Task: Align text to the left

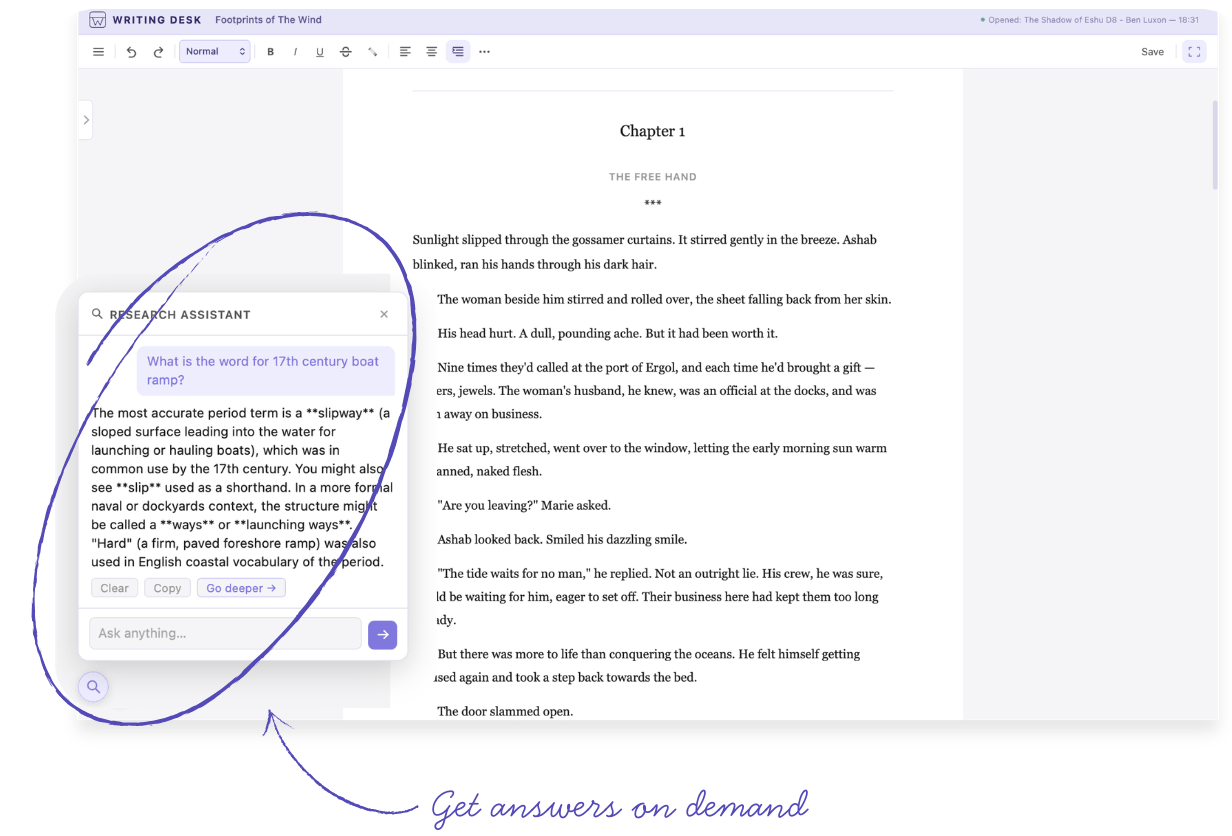Action: pyautogui.click(x=405, y=52)
